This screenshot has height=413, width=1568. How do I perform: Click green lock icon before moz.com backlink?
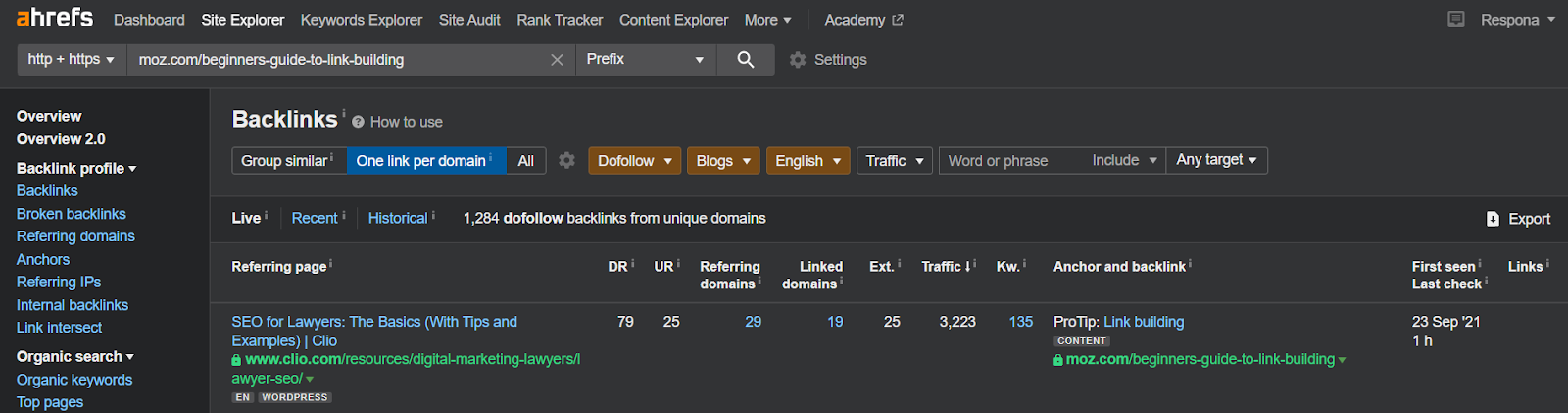tap(1058, 360)
